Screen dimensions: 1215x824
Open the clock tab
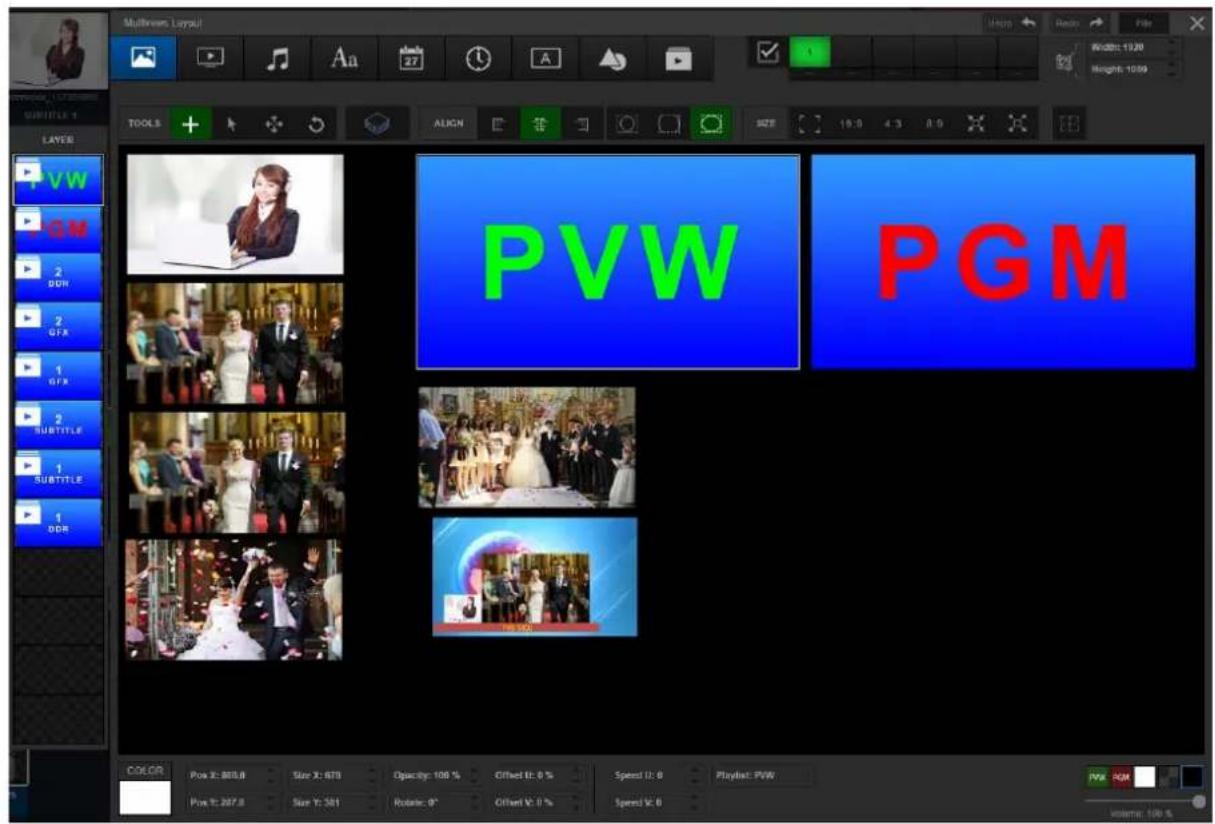click(478, 59)
